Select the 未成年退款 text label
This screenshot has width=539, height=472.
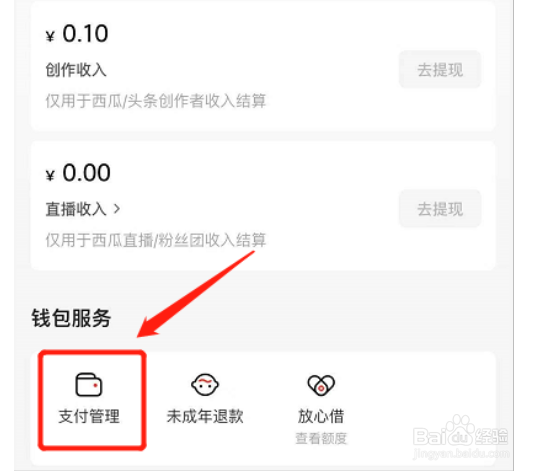[205, 416]
